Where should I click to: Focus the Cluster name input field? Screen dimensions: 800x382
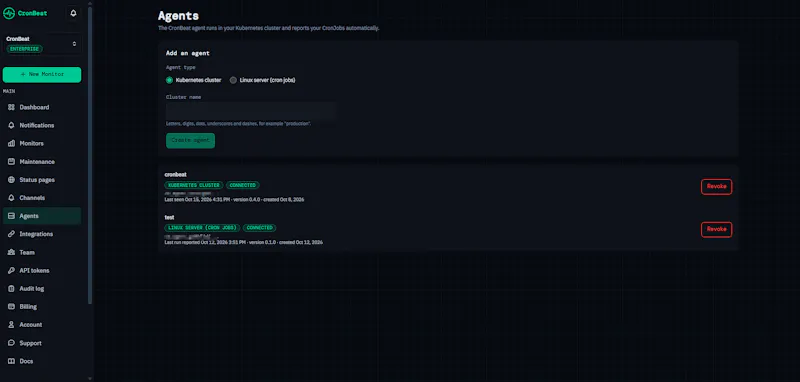click(x=251, y=111)
